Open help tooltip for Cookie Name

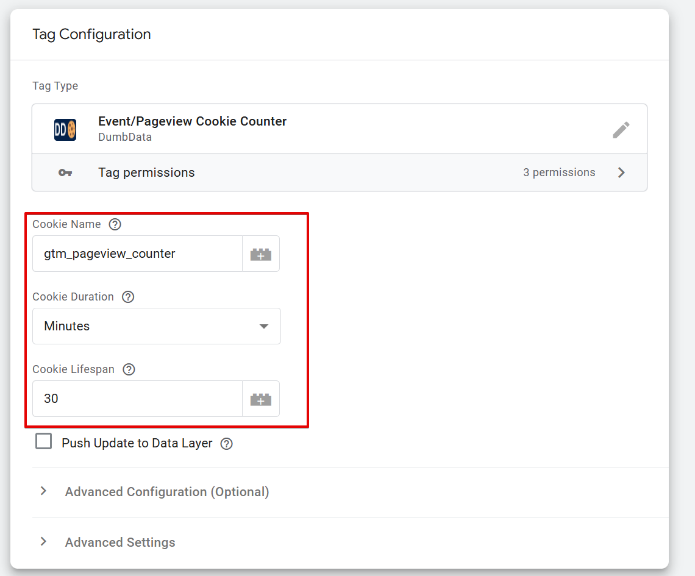click(115, 224)
